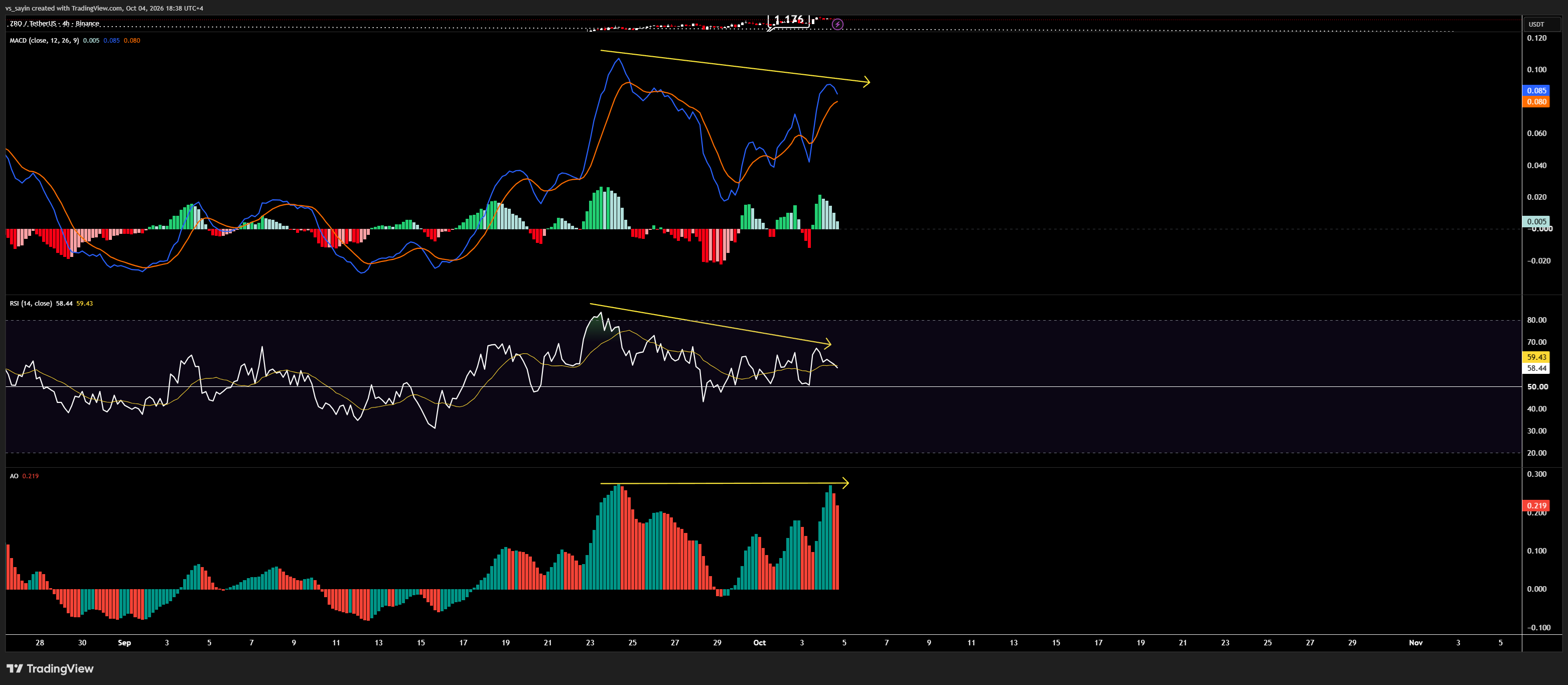The image size is (1568, 685).
Task: Click the Nov label on the time axis
Action: click(x=1416, y=642)
